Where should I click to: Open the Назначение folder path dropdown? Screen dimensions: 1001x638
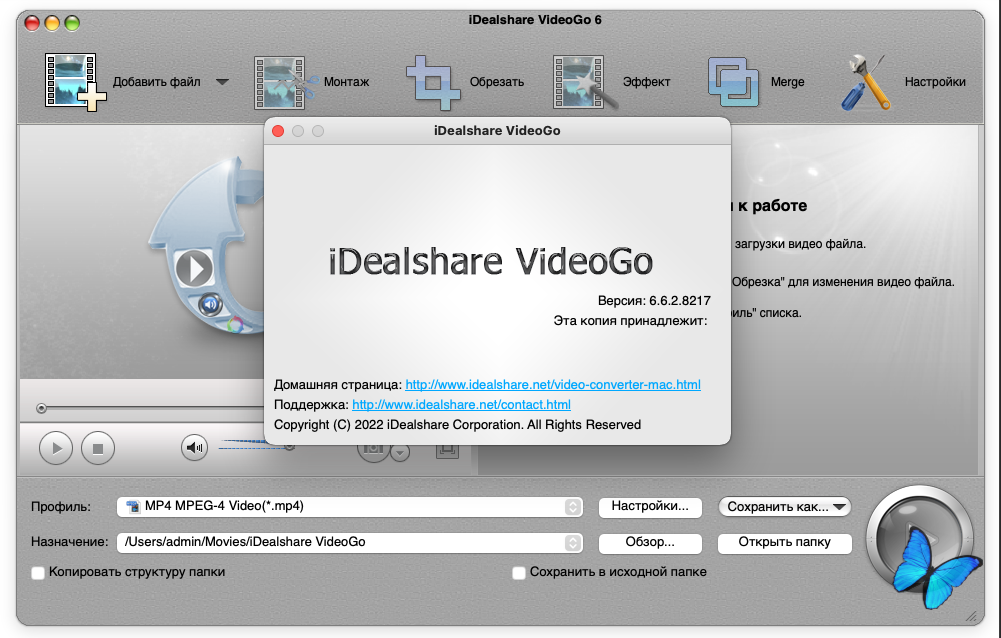pyautogui.click(x=572, y=542)
